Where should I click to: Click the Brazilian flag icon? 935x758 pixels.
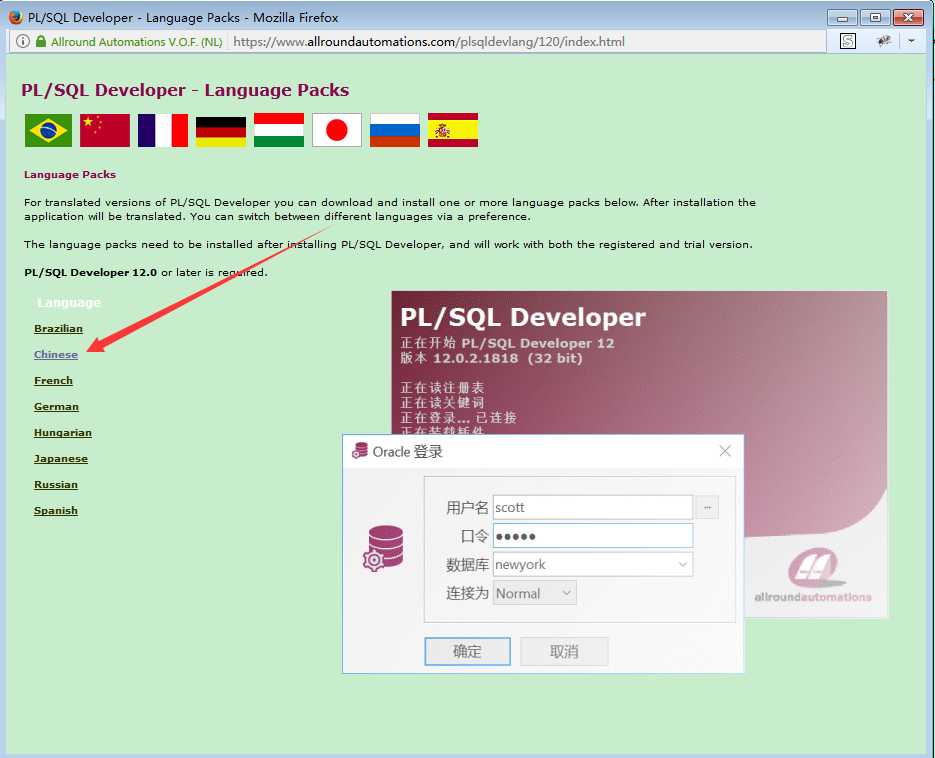point(48,130)
